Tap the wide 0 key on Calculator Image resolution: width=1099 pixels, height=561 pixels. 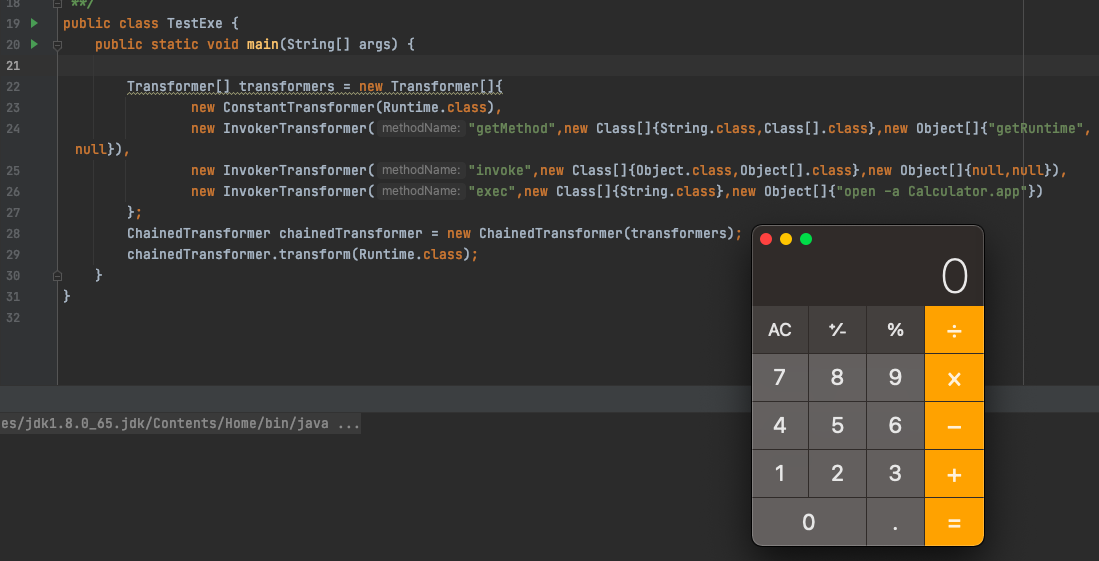coord(809,522)
